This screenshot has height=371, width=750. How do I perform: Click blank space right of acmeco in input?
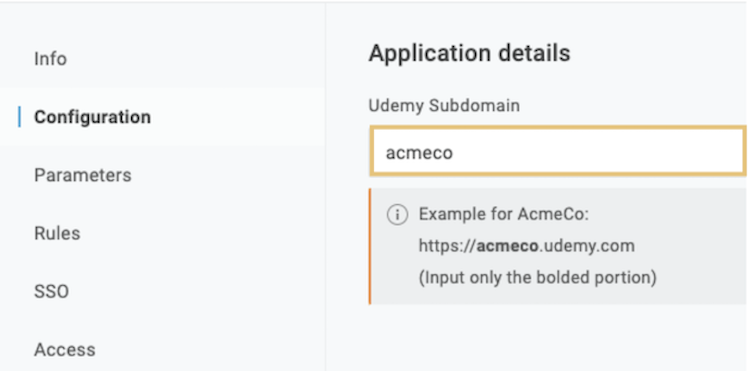[x=598, y=152]
